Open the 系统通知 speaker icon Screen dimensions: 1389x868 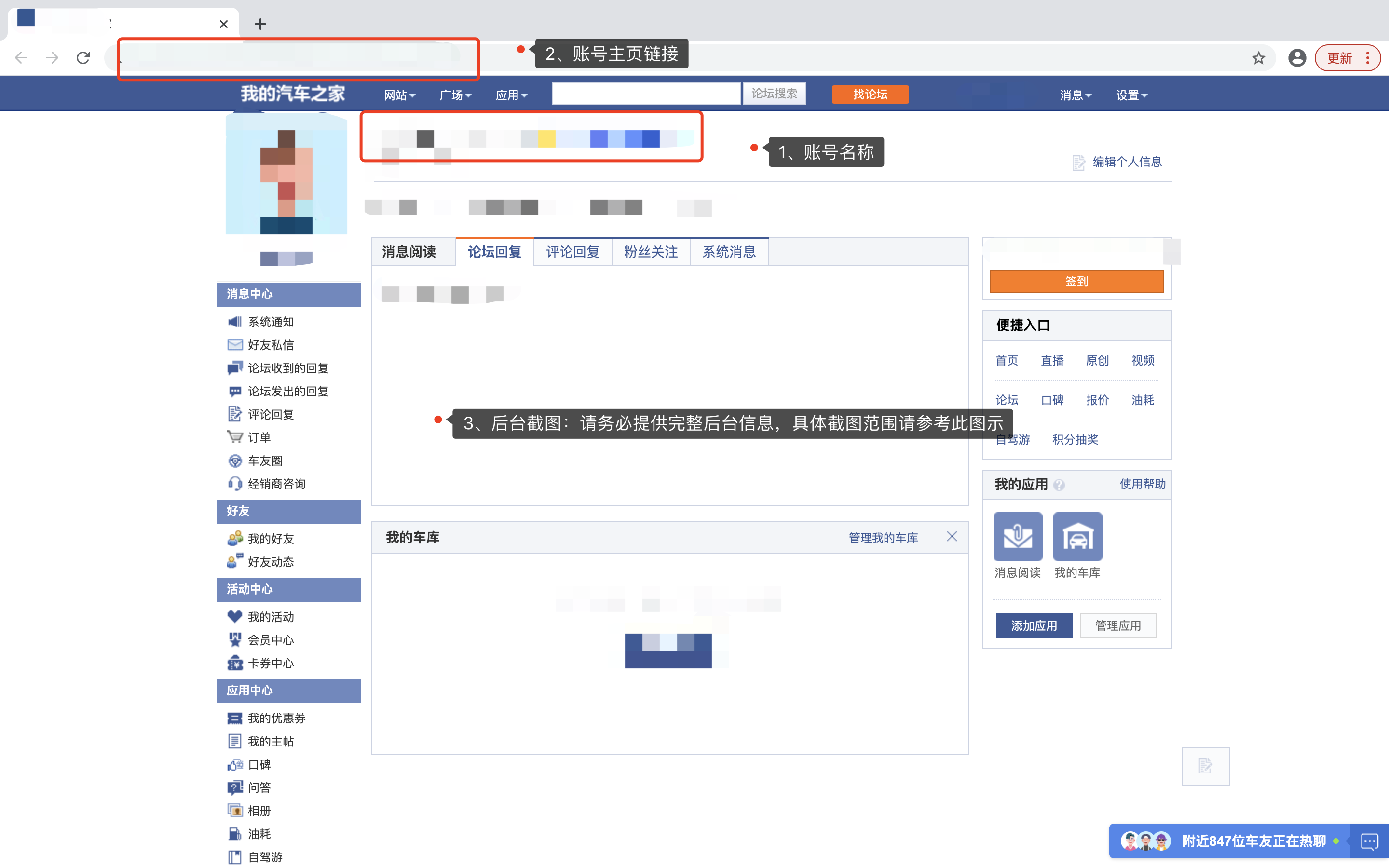pos(235,322)
